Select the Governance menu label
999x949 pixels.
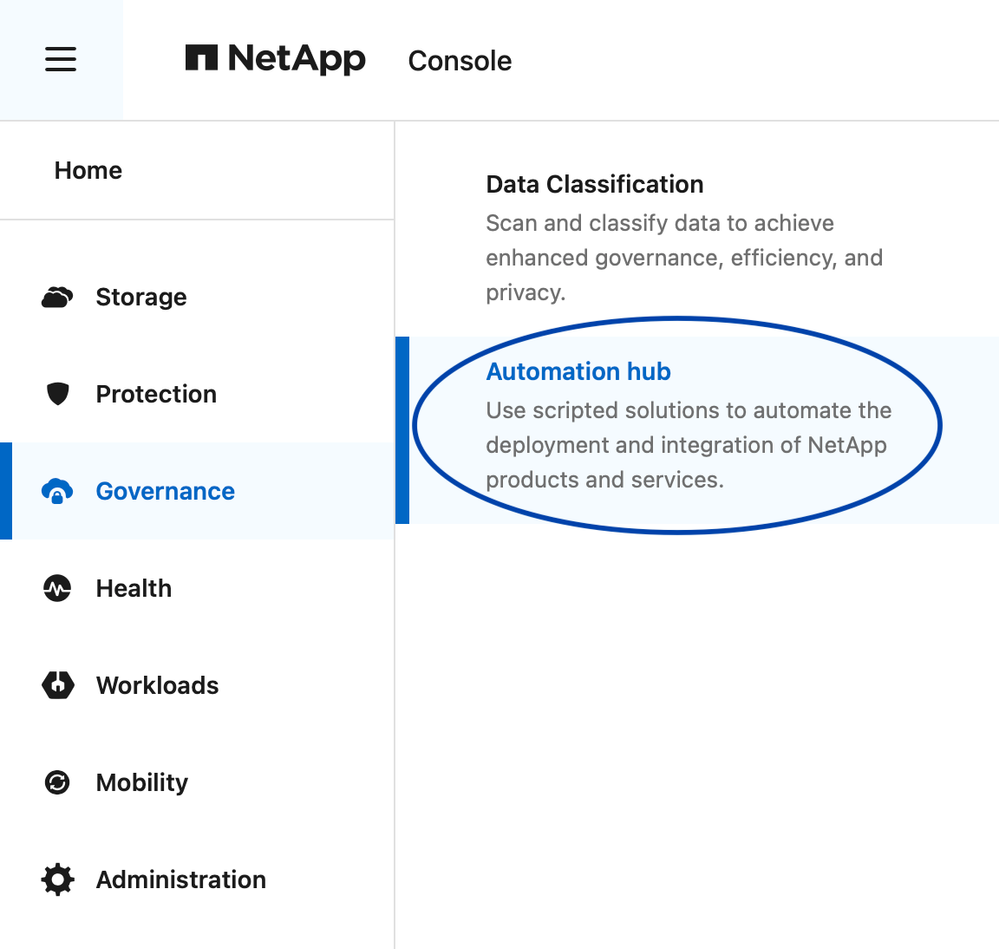(165, 491)
